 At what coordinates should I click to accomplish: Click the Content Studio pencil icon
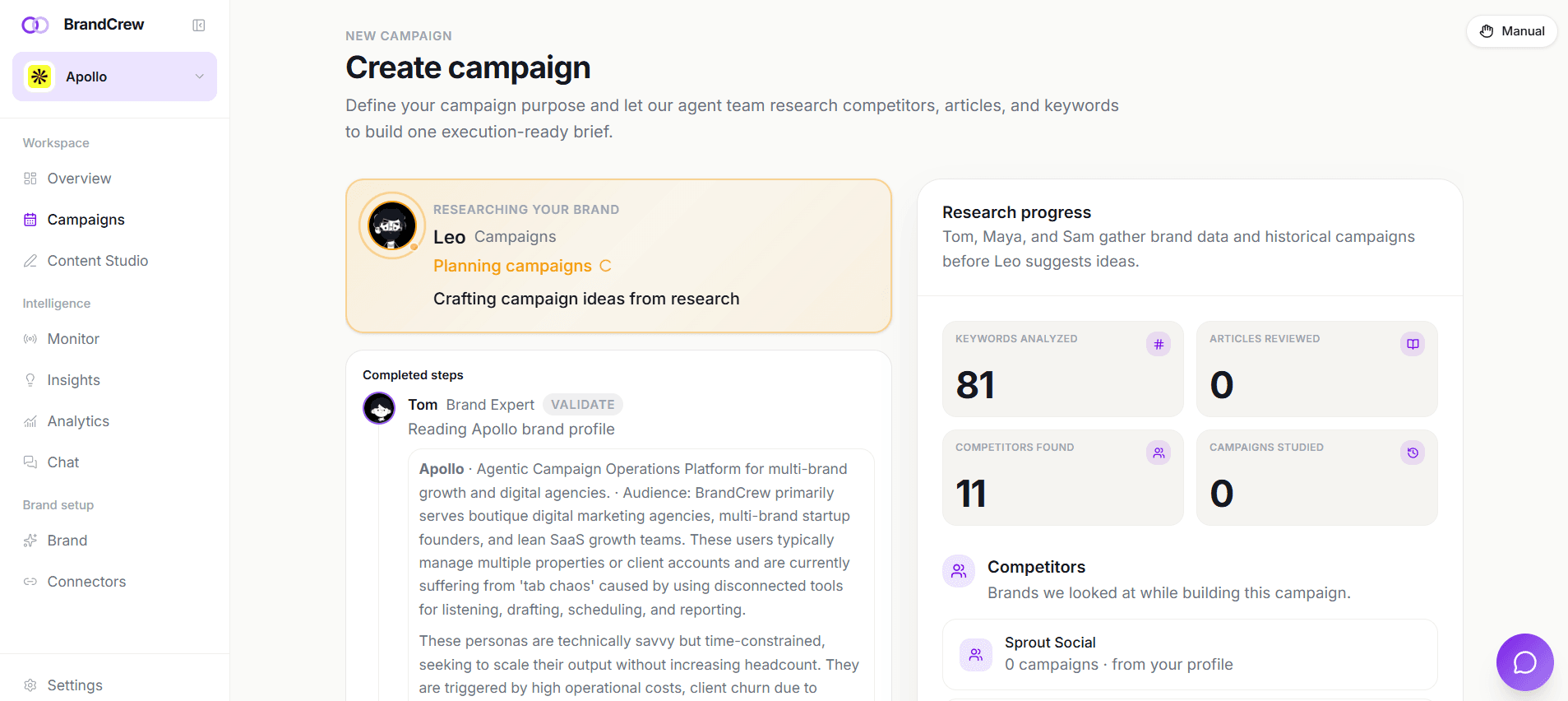(30, 261)
